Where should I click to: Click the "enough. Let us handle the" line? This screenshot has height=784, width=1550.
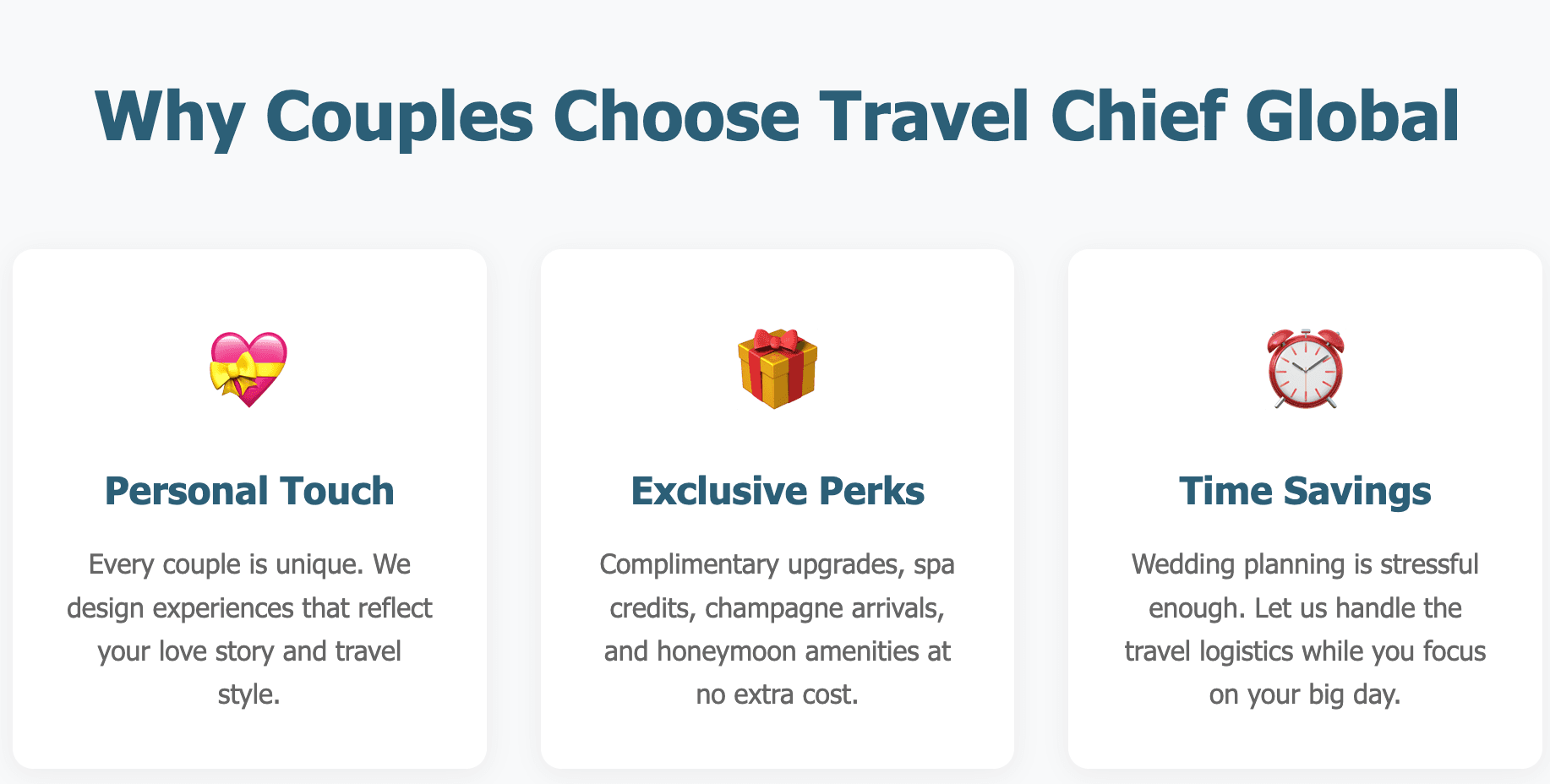(x=1305, y=608)
